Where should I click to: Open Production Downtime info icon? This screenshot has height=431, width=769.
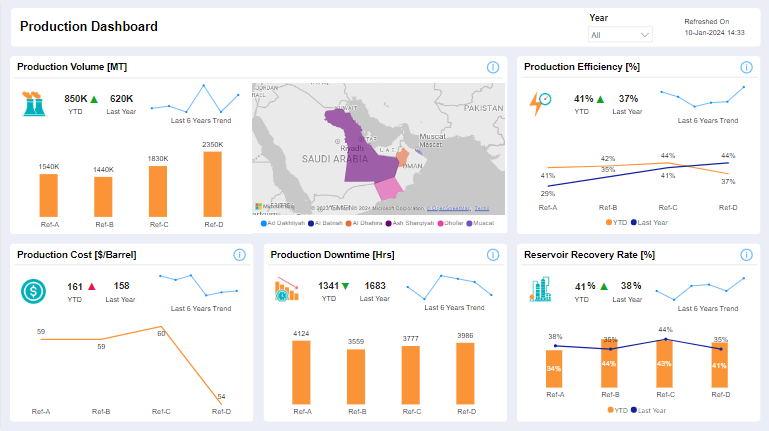pyautogui.click(x=493, y=255)
